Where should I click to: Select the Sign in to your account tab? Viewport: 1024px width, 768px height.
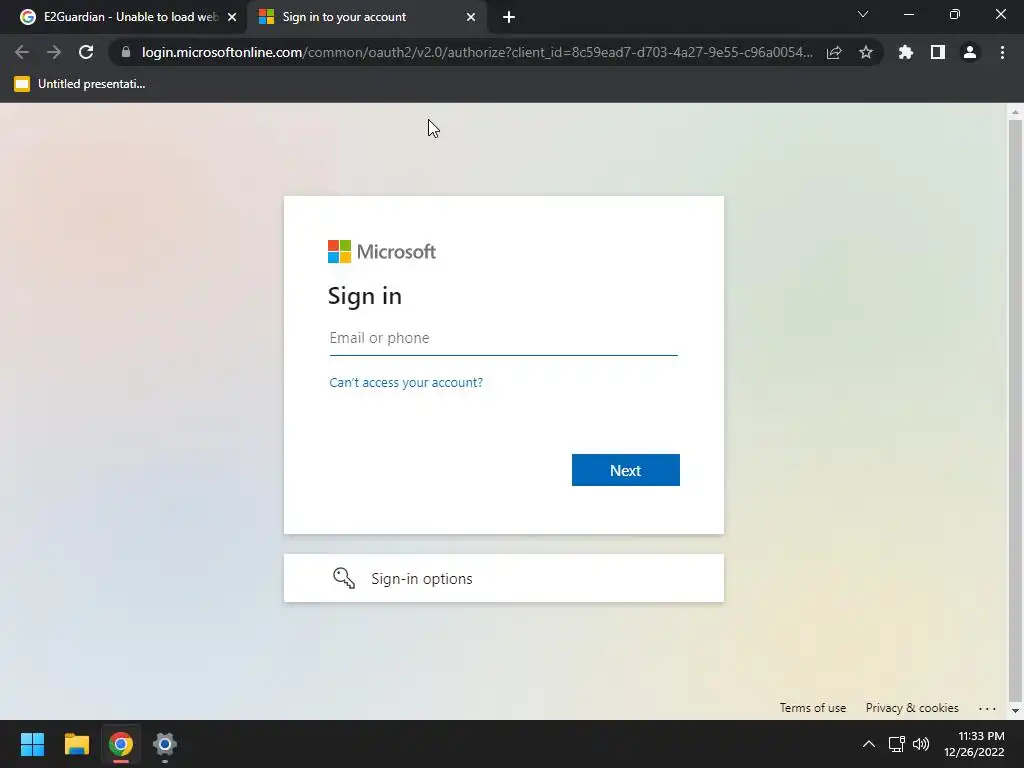(366, 17)
